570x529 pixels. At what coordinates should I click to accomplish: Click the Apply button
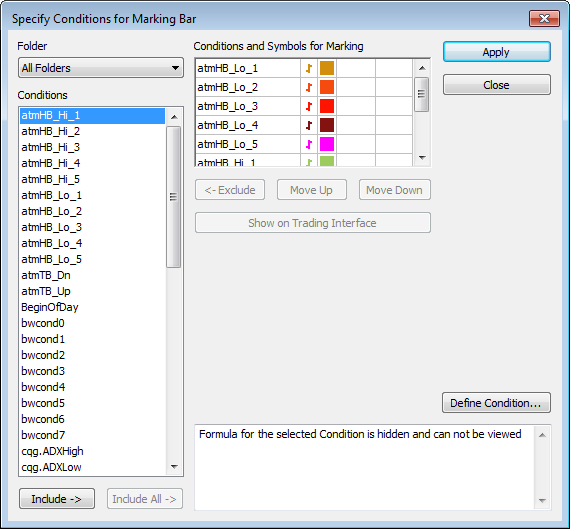pos(497,52)
